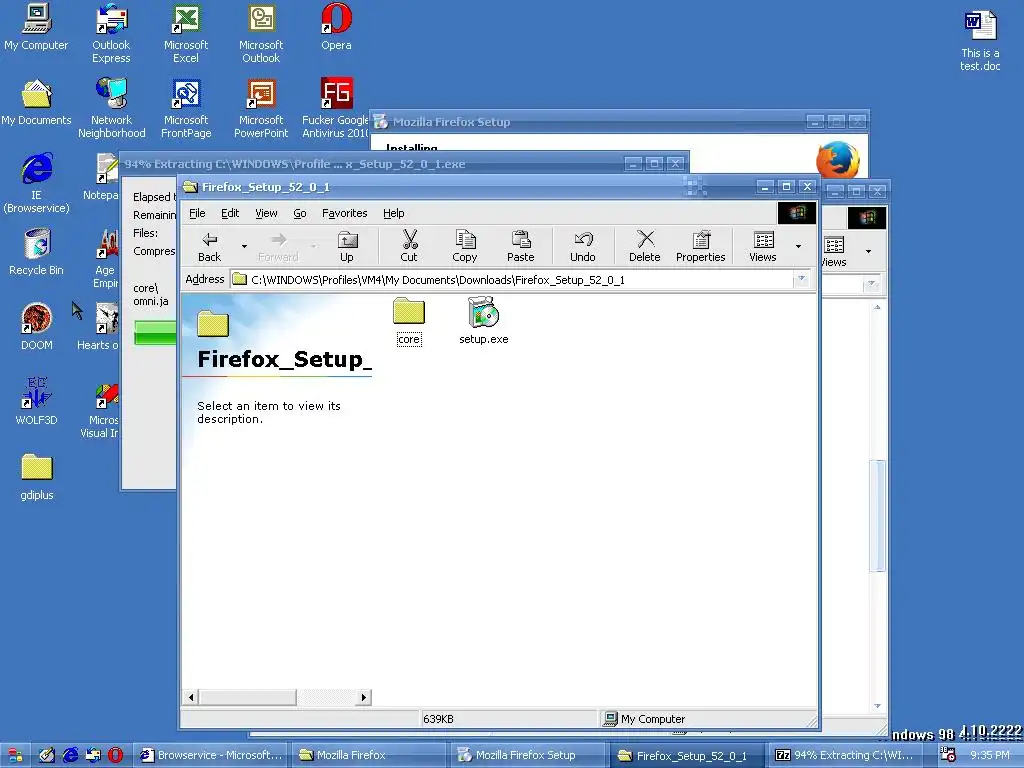The width and height of the screenshot is (1024, 768).
Task: Select the core folder
Action: [409, 321]
